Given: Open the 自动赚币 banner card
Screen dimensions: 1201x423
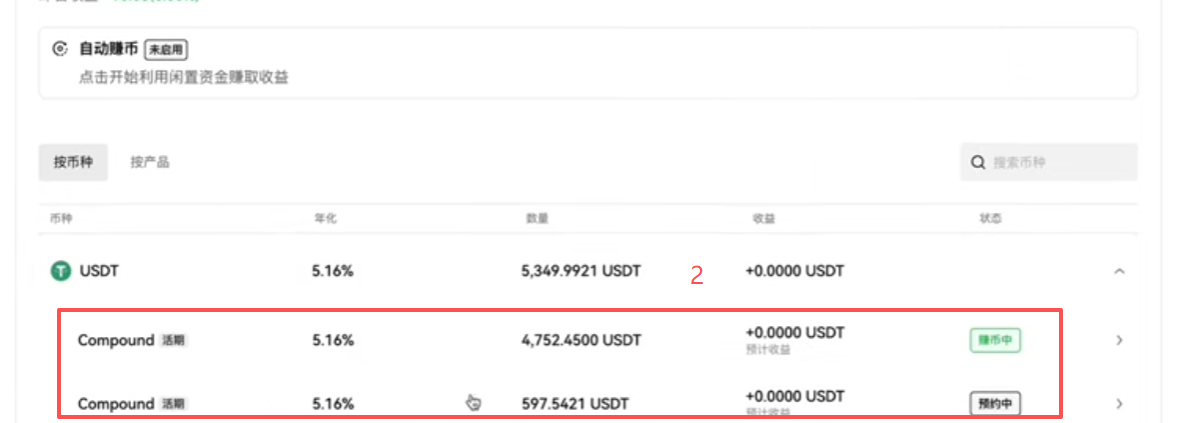Looking at the screenshot, I should pyautogui.click(x=588, y=63).
